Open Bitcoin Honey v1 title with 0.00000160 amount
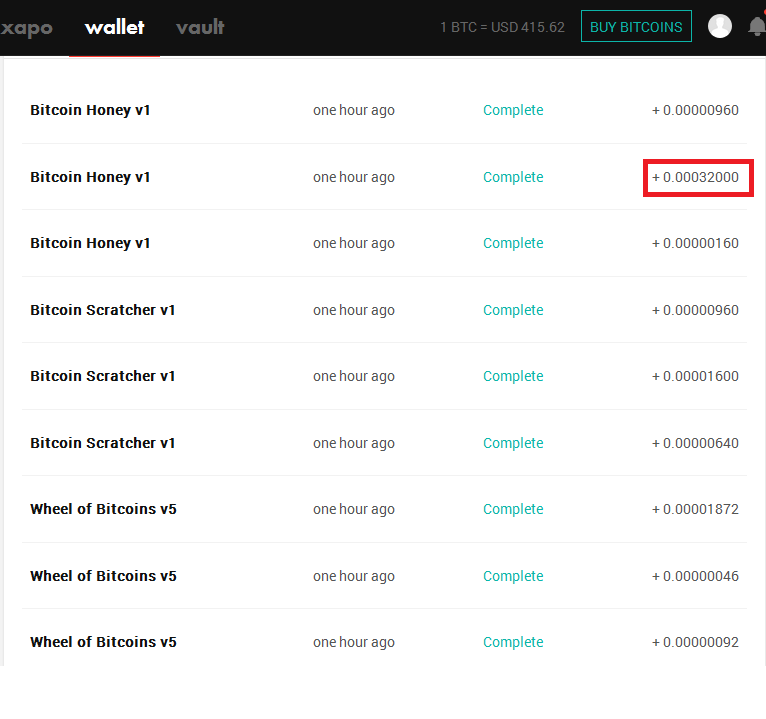The height and width of the screenshot is (719, 766). tap(90, 243)
